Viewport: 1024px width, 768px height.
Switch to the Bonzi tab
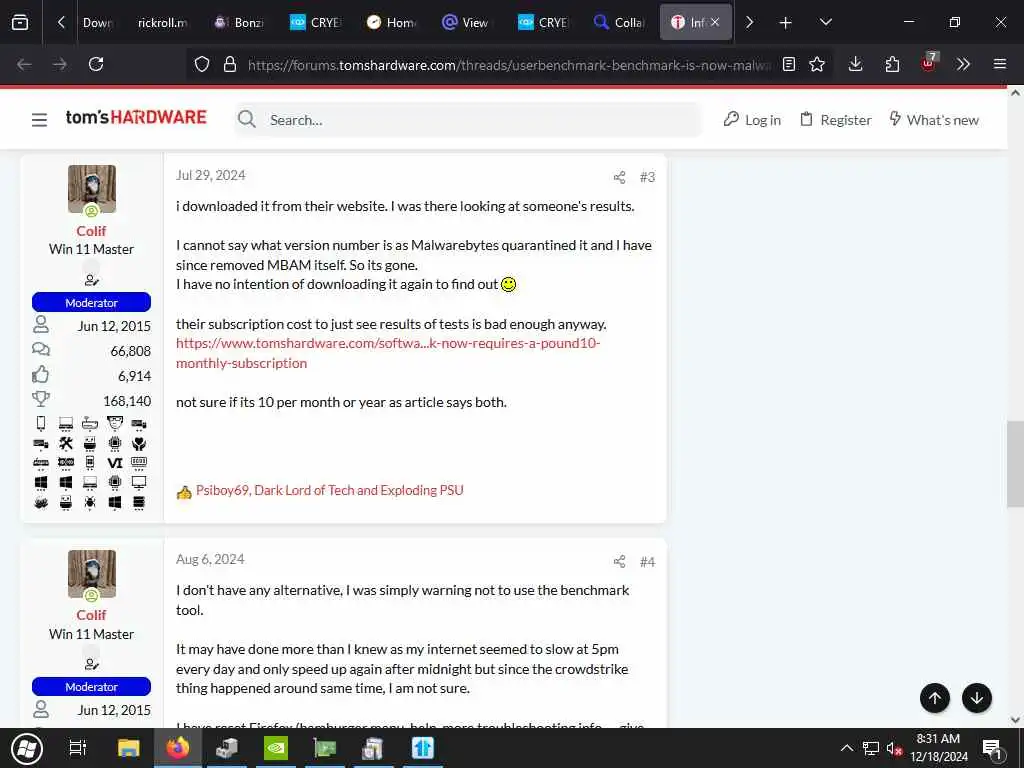tap(240, 23)
